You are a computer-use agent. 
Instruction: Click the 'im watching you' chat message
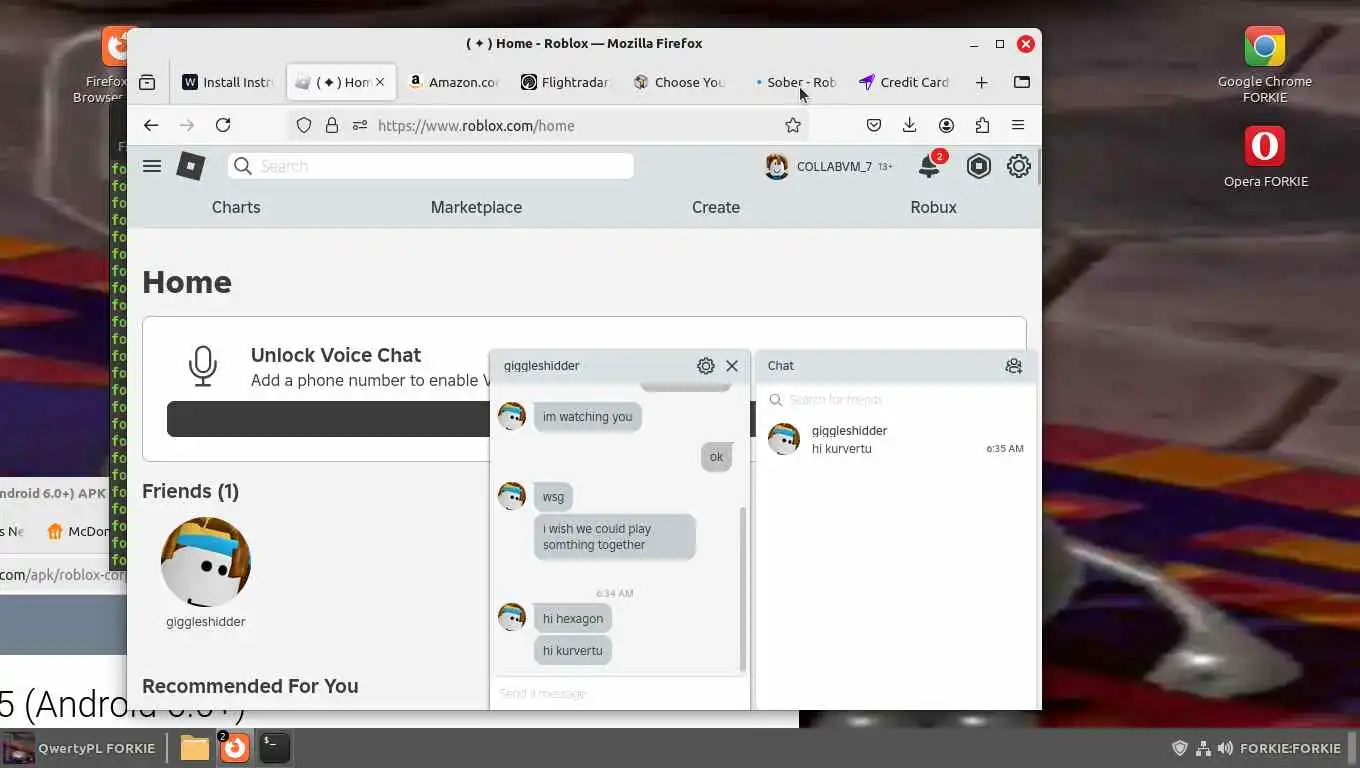(588, 417)
